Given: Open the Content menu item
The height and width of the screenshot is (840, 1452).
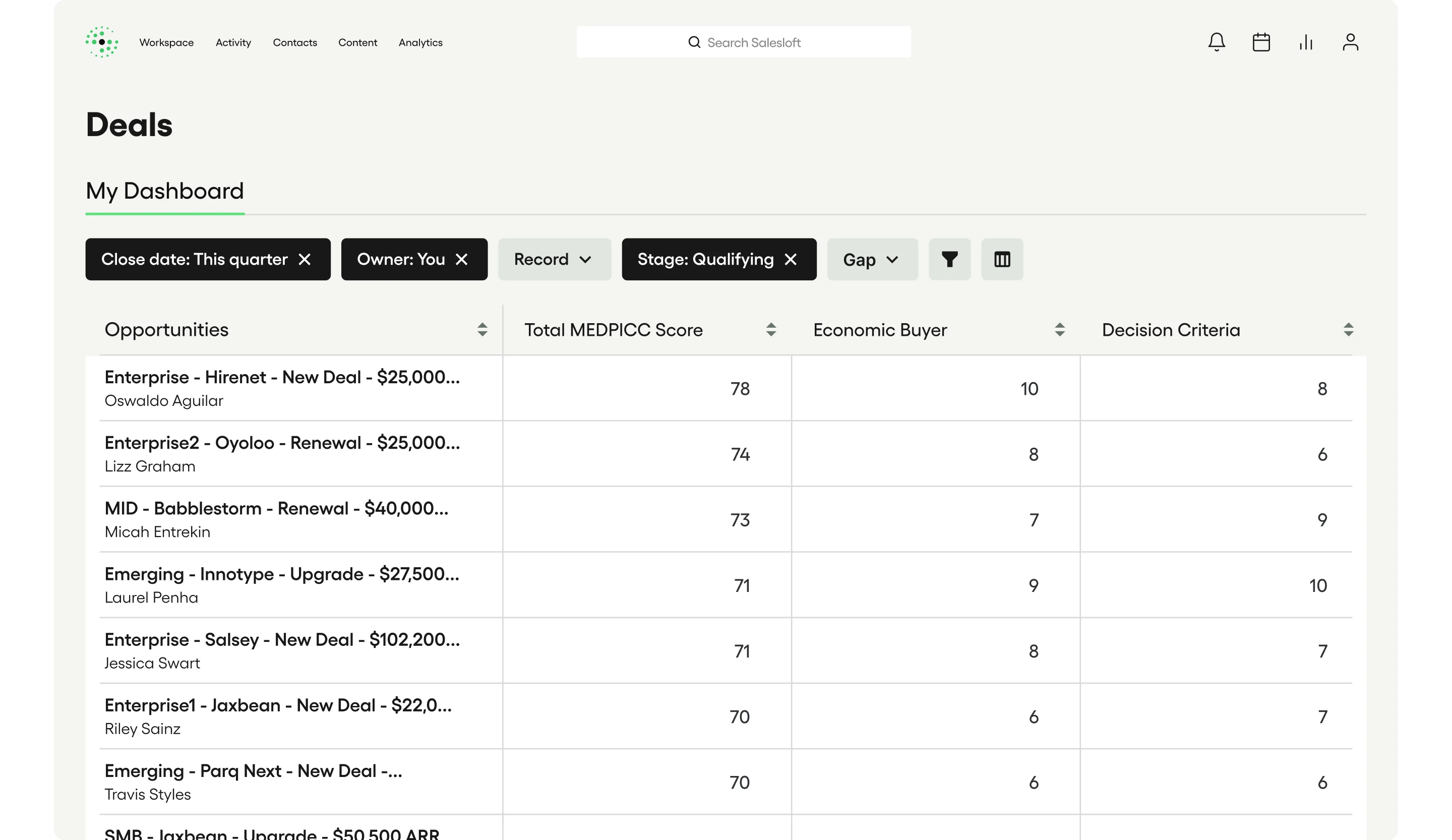Looking at the screenshot, I should point(358,43).
